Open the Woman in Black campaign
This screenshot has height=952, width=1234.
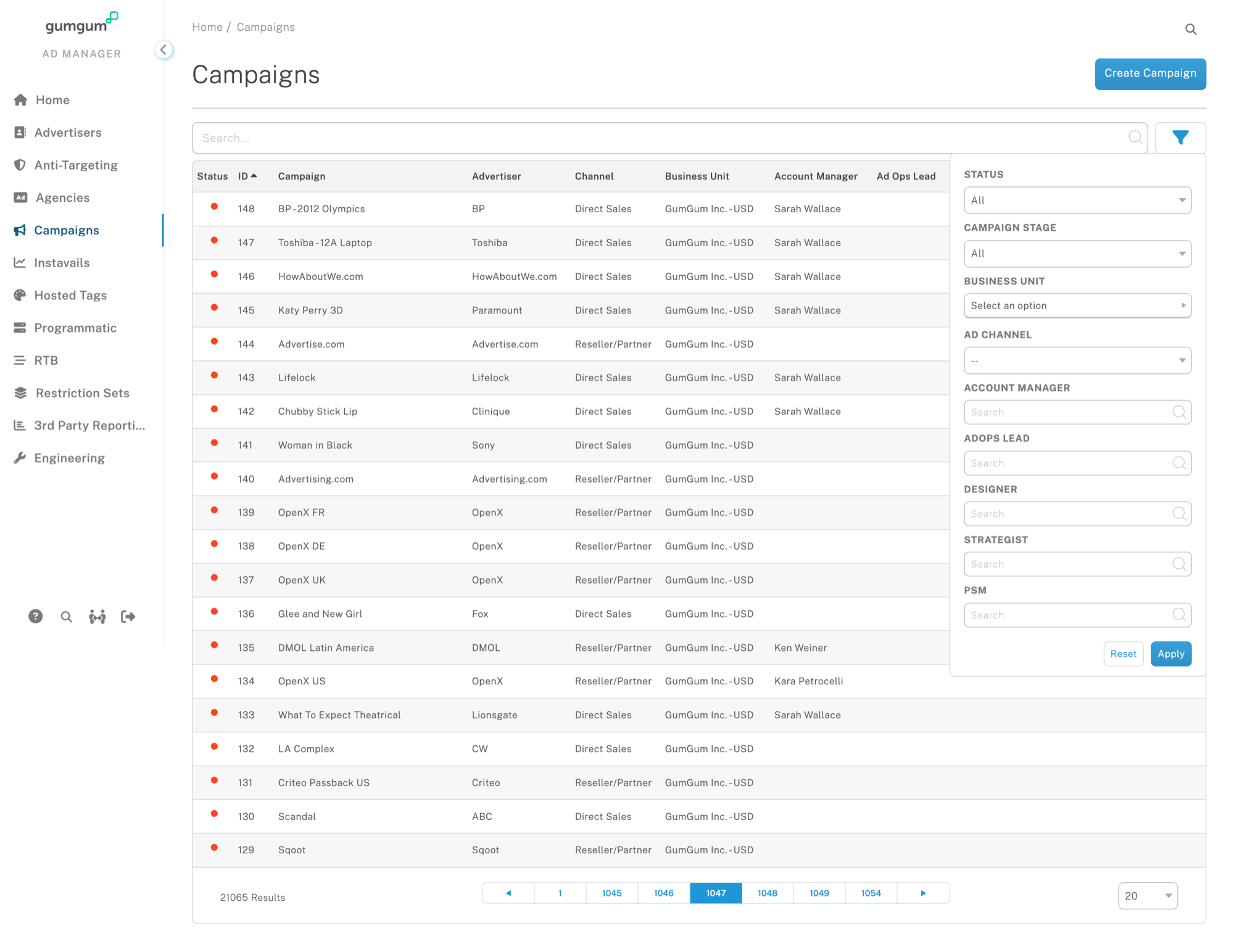[315, 445]
